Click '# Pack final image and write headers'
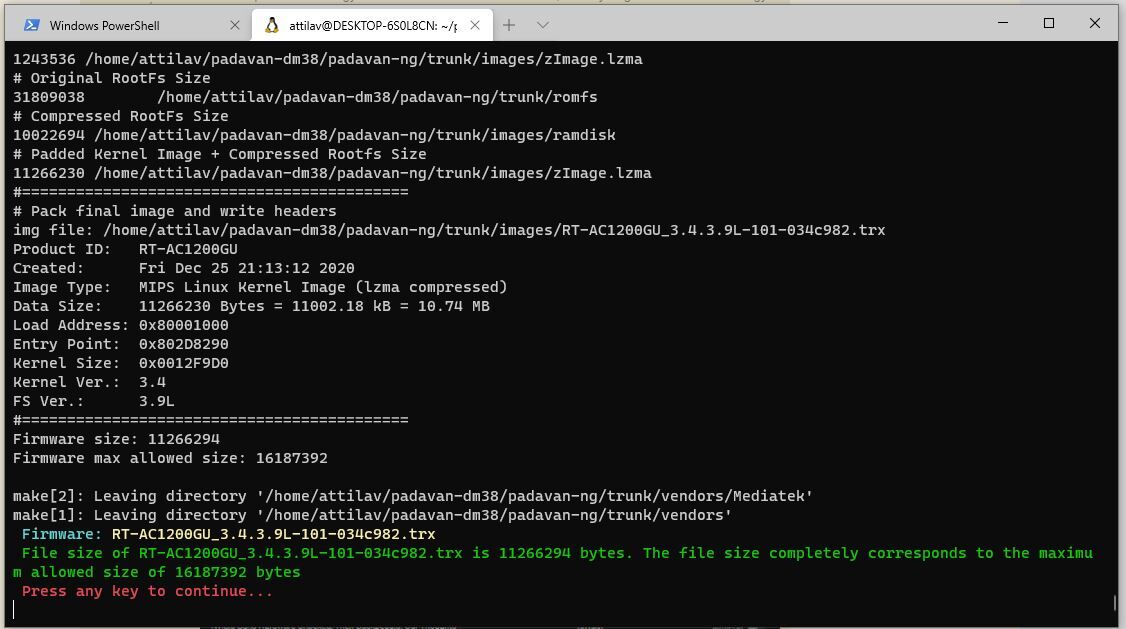 coord(175,211)
